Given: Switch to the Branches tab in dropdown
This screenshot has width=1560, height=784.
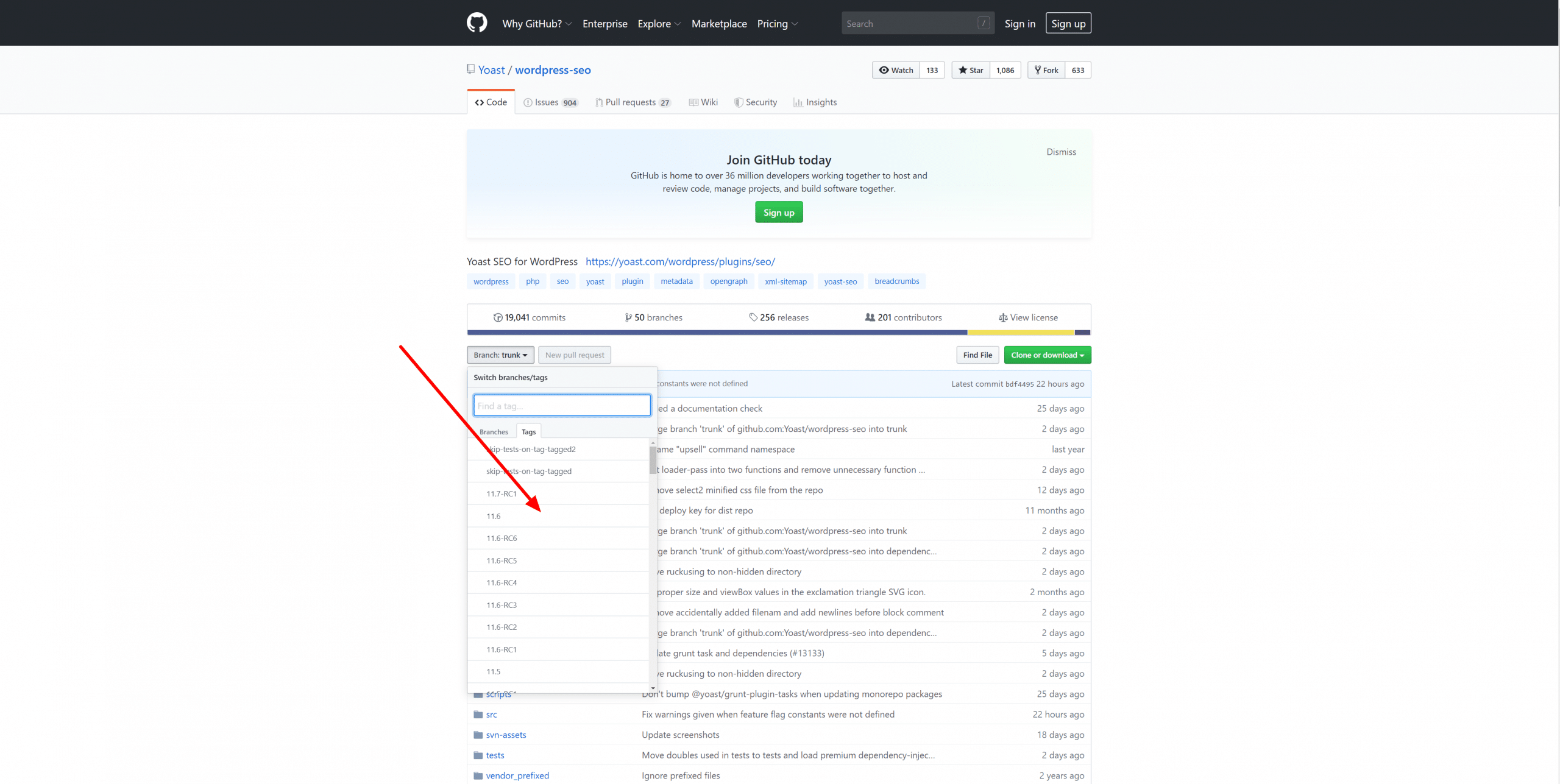Looking at the screenshot, I should point(494,432).
